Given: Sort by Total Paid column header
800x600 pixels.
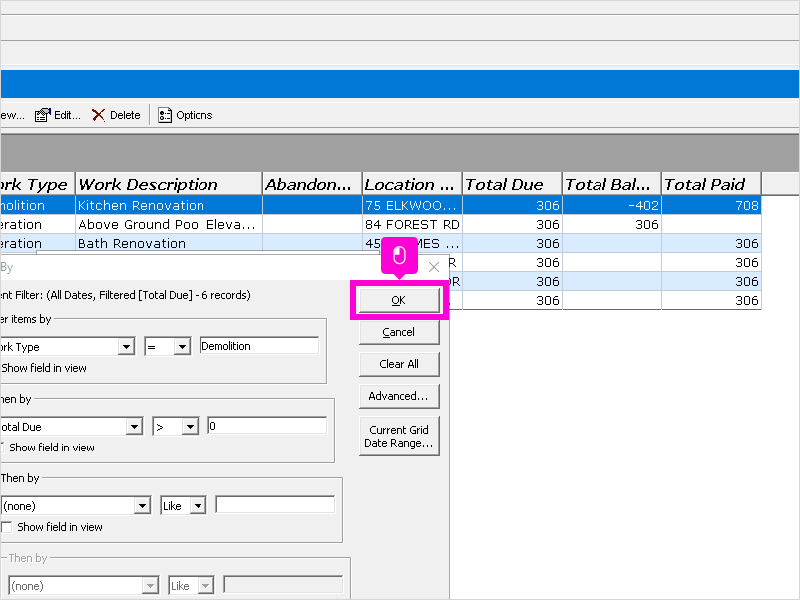Looking at the screenshot, I should 711,184.
